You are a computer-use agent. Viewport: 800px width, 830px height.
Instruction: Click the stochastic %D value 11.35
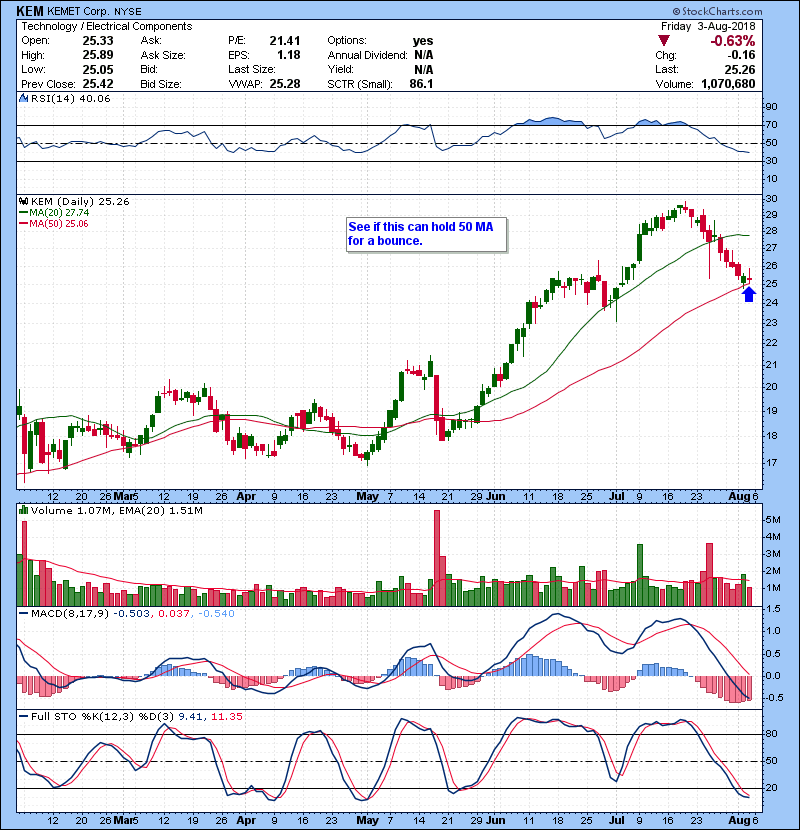pos(227,717)
